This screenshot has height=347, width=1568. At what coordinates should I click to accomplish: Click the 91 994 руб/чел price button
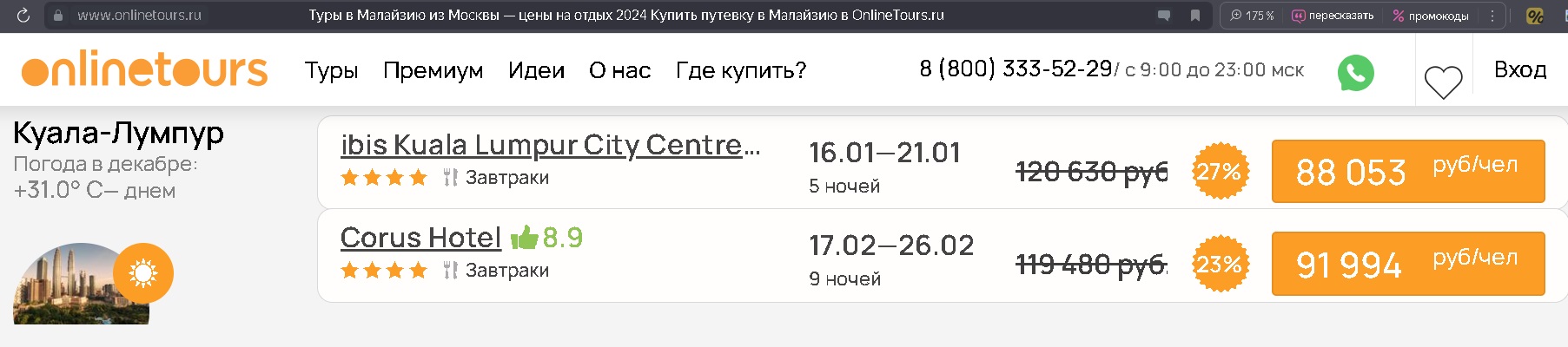click(1408, 264)
